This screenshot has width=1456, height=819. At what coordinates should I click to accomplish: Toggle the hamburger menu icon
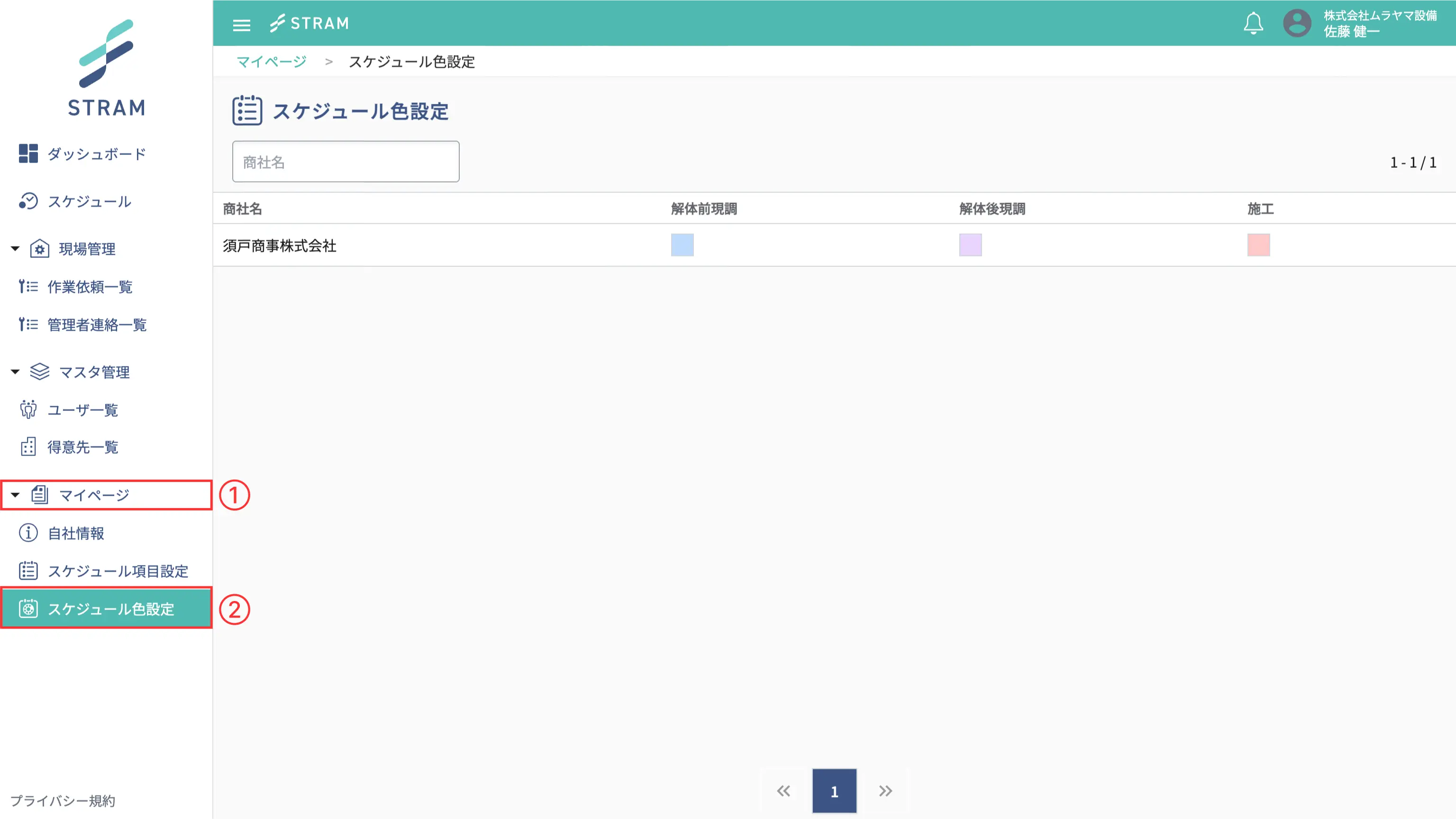point(241,25)
